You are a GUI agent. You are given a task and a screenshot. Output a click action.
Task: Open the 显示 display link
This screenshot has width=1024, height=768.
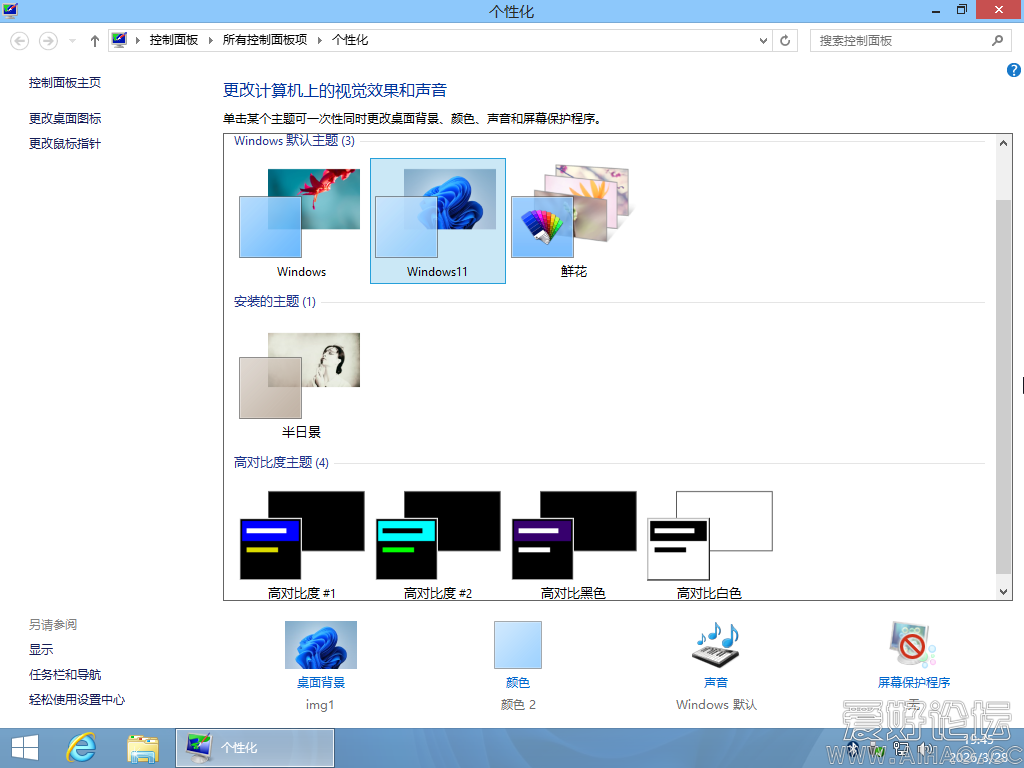click(40, 650)
